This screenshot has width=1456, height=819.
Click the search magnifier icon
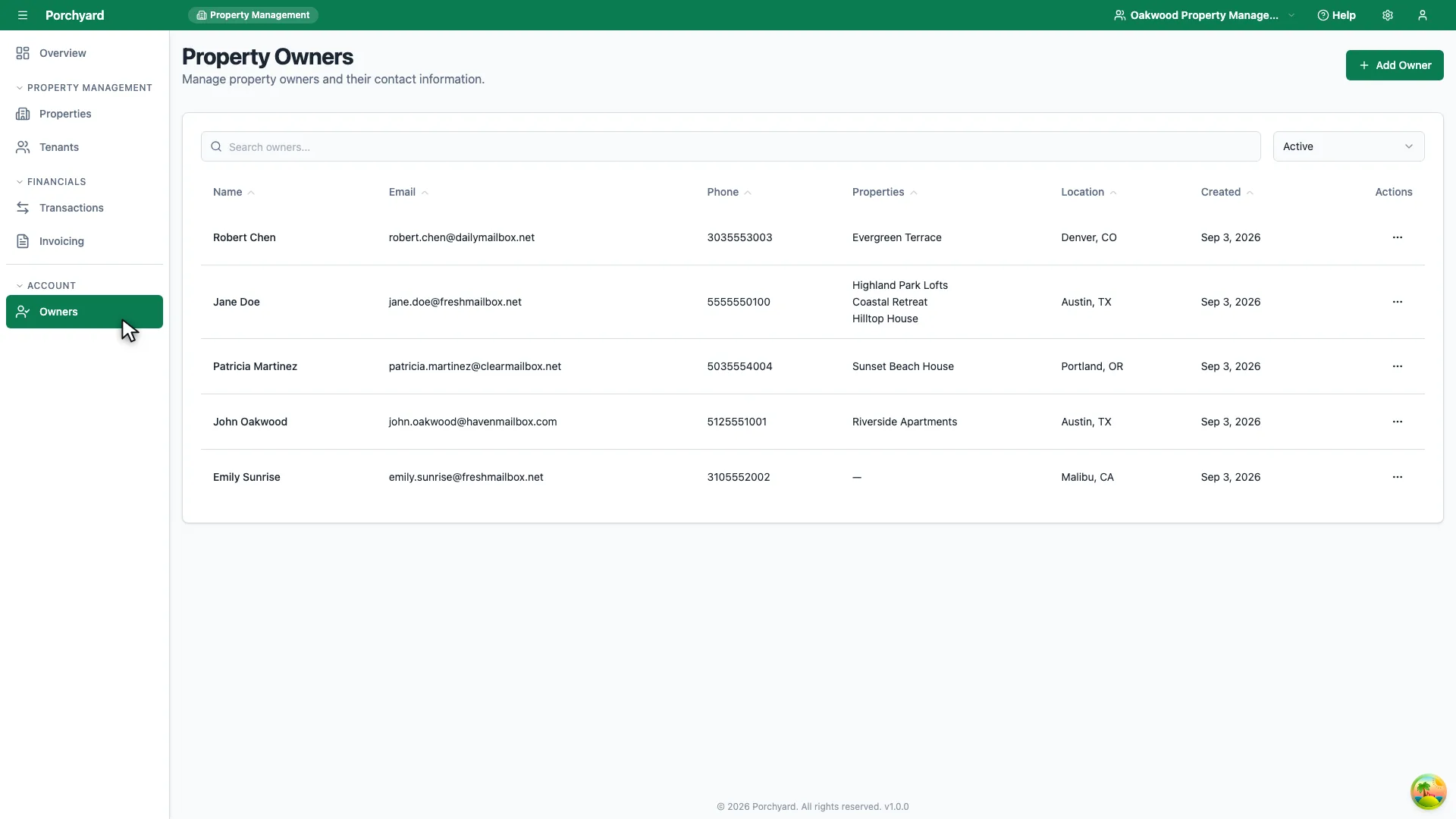[216, 146]
